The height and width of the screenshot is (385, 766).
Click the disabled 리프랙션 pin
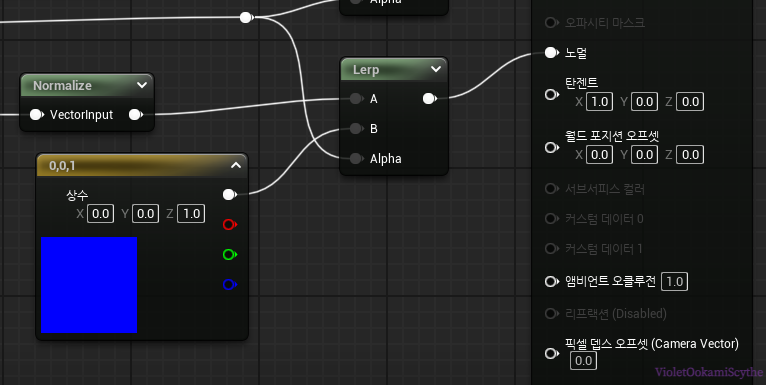click(x=552, y=313)
